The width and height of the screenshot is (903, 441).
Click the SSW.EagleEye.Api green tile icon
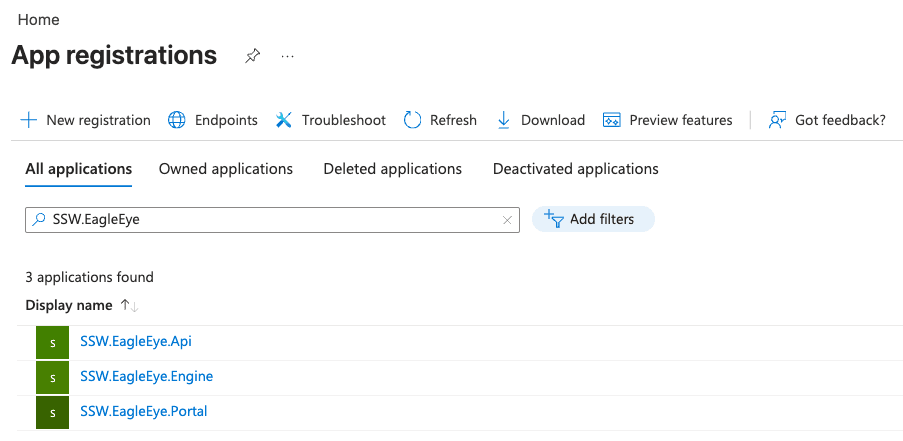tap(52, 343)
